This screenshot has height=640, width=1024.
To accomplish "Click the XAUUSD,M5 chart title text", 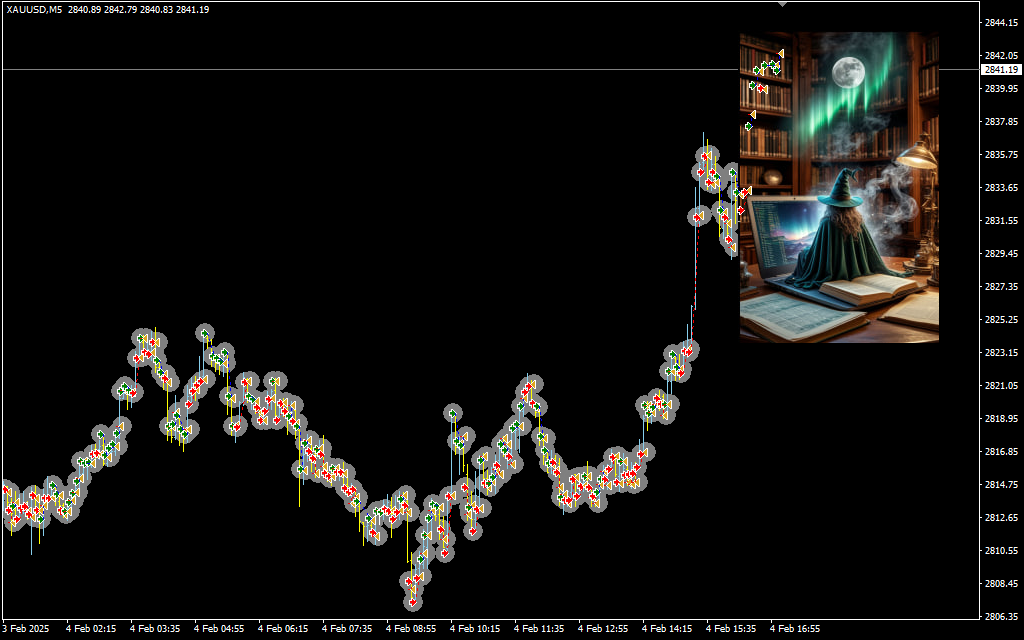I will click(x=34, y=10).
